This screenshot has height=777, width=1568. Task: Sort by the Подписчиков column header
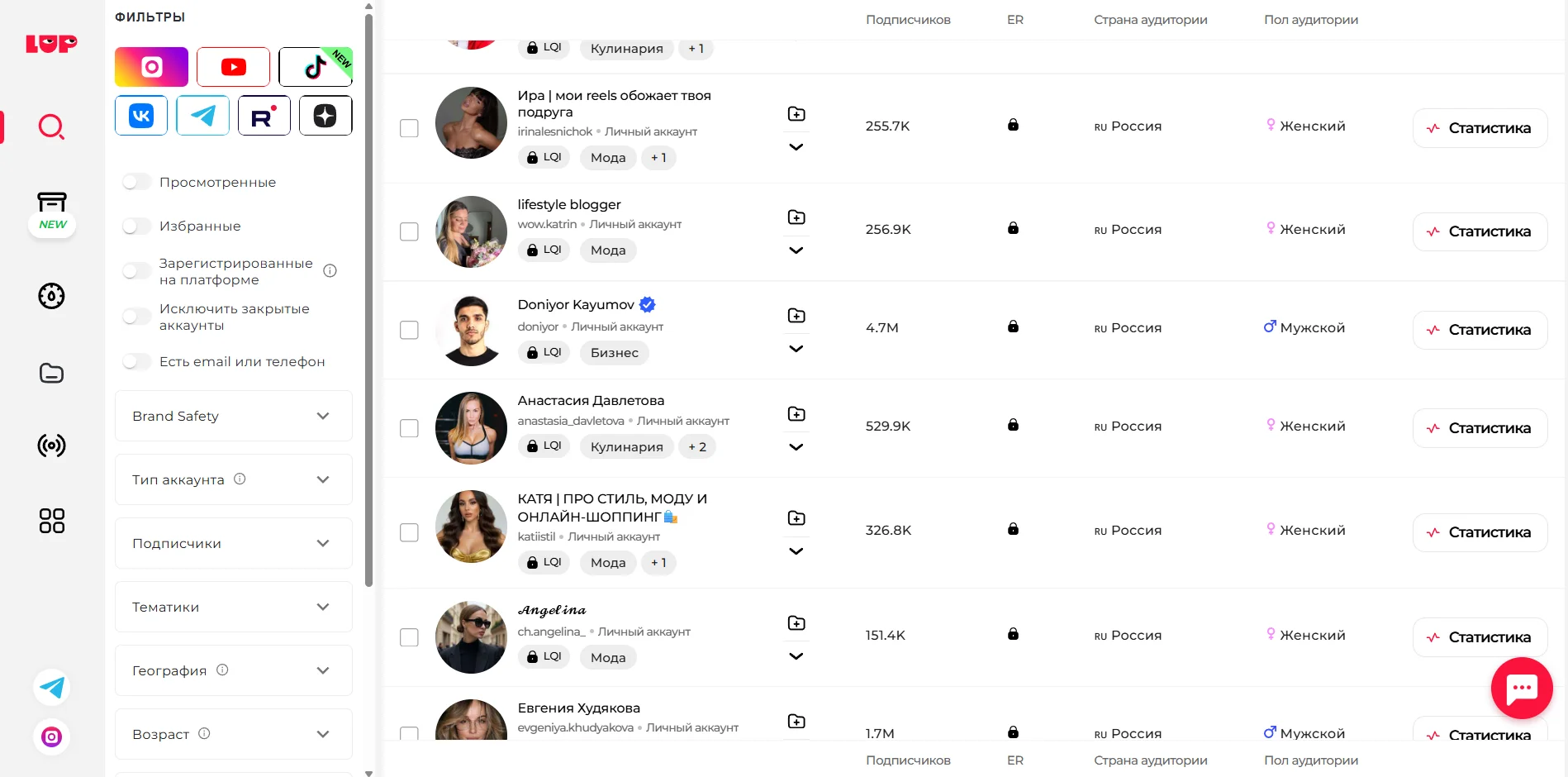[x=908, y=20]
